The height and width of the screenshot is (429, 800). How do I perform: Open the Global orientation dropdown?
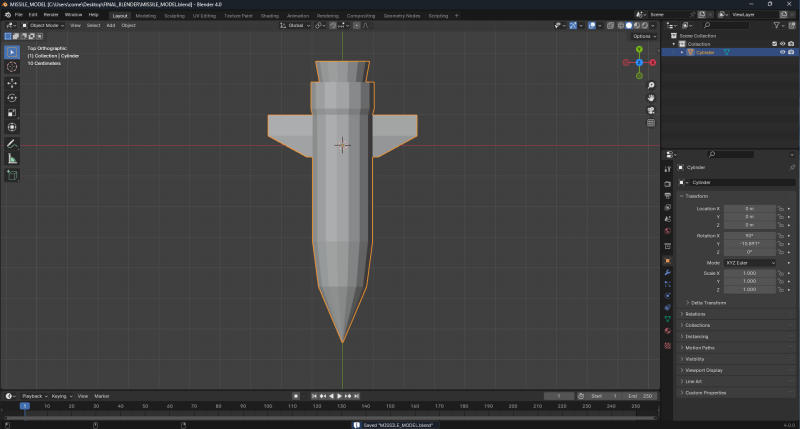pos(295,26)
